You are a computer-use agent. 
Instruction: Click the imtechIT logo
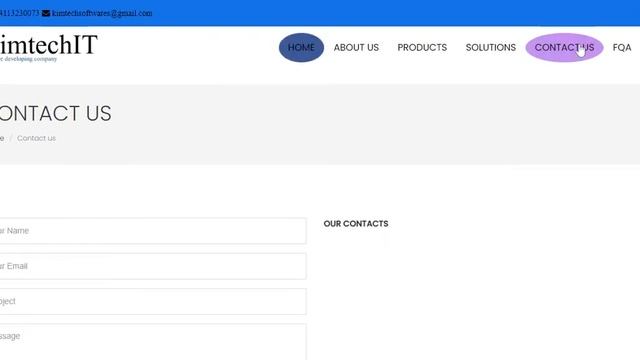(49, 44)
